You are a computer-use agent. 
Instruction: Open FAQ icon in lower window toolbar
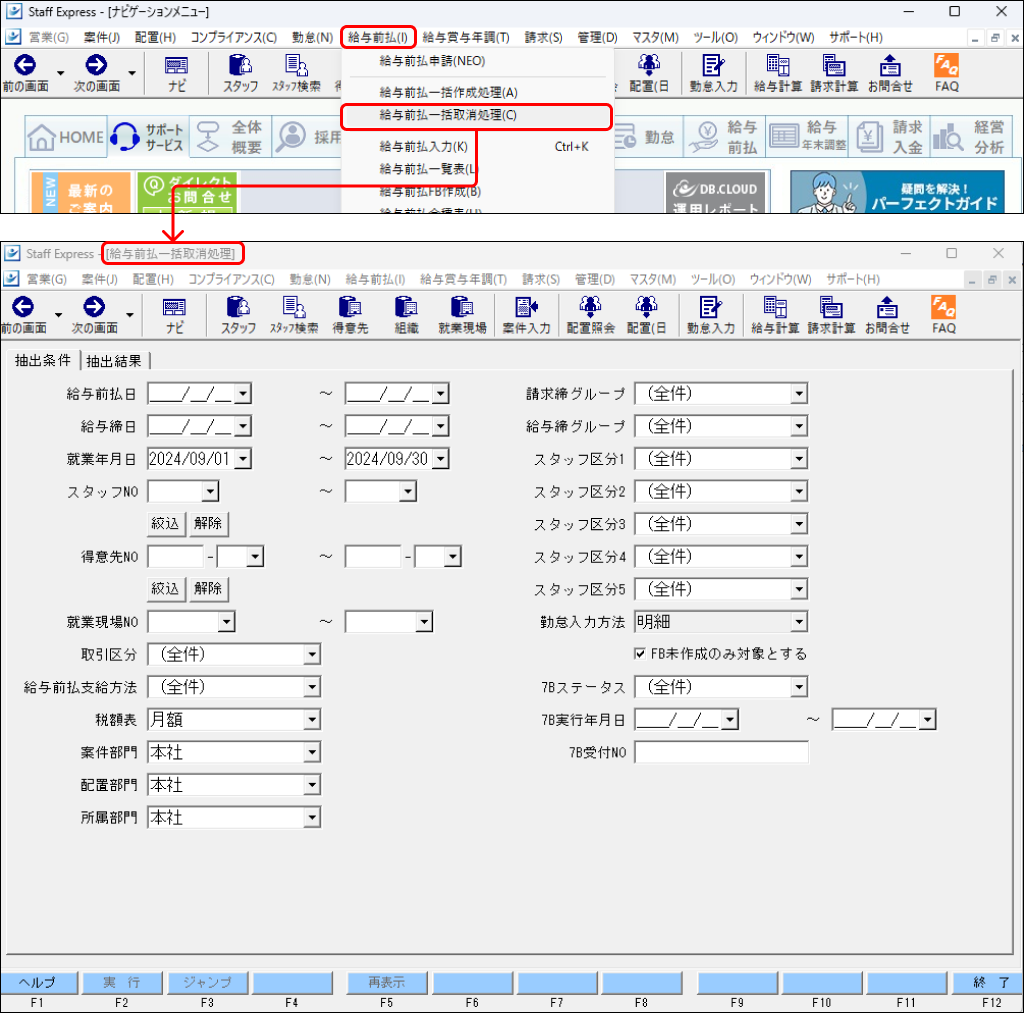coord(944,315)
